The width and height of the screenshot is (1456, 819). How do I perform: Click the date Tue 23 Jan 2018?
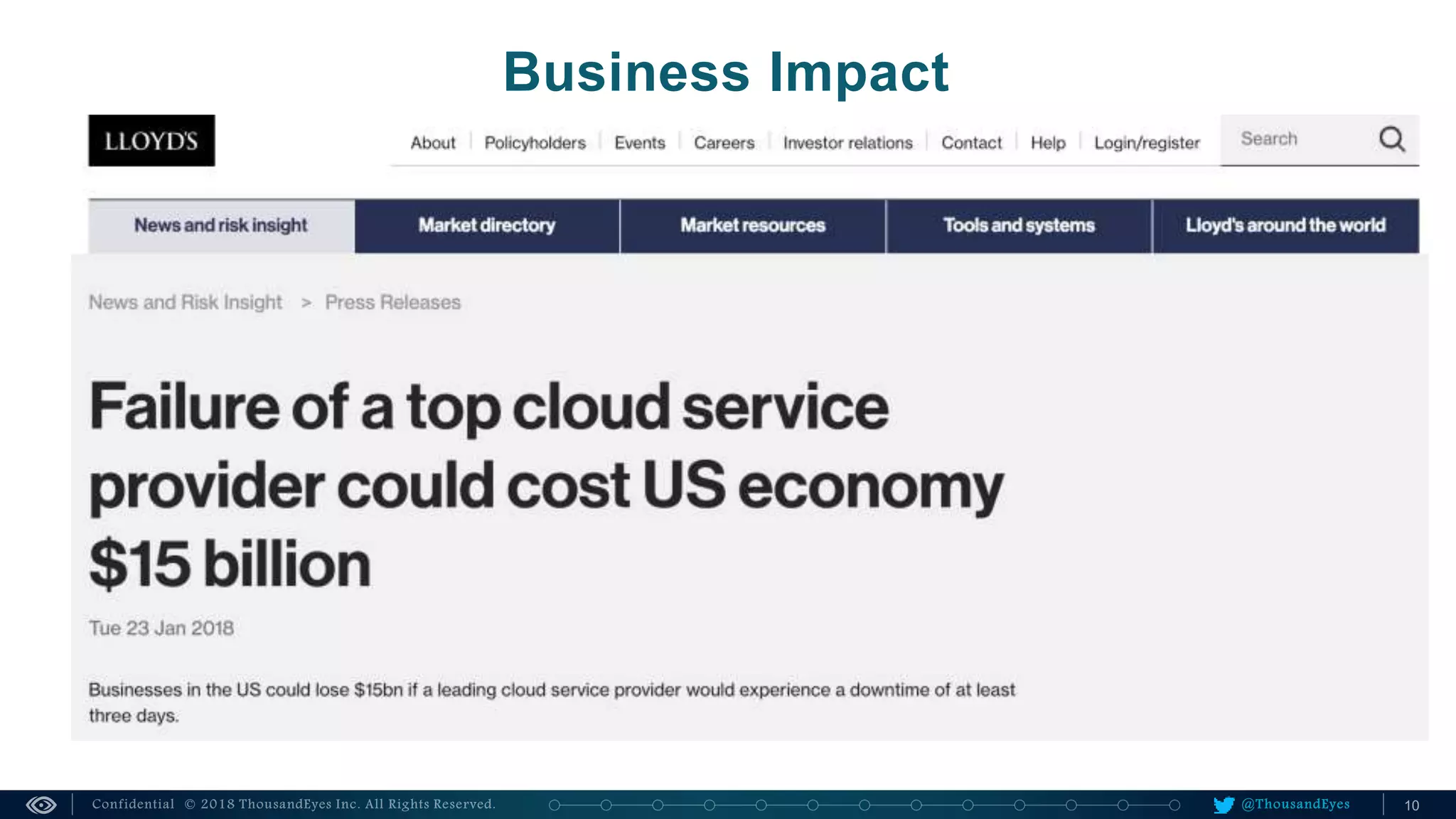(161, 628)
